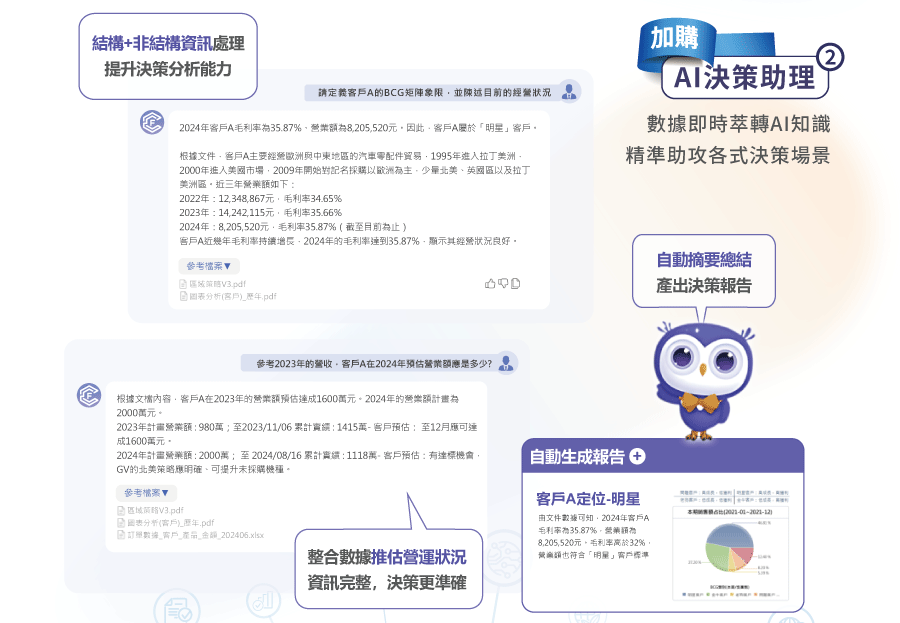Click the line starting 2024年計畫營業額

pos(298,455)
